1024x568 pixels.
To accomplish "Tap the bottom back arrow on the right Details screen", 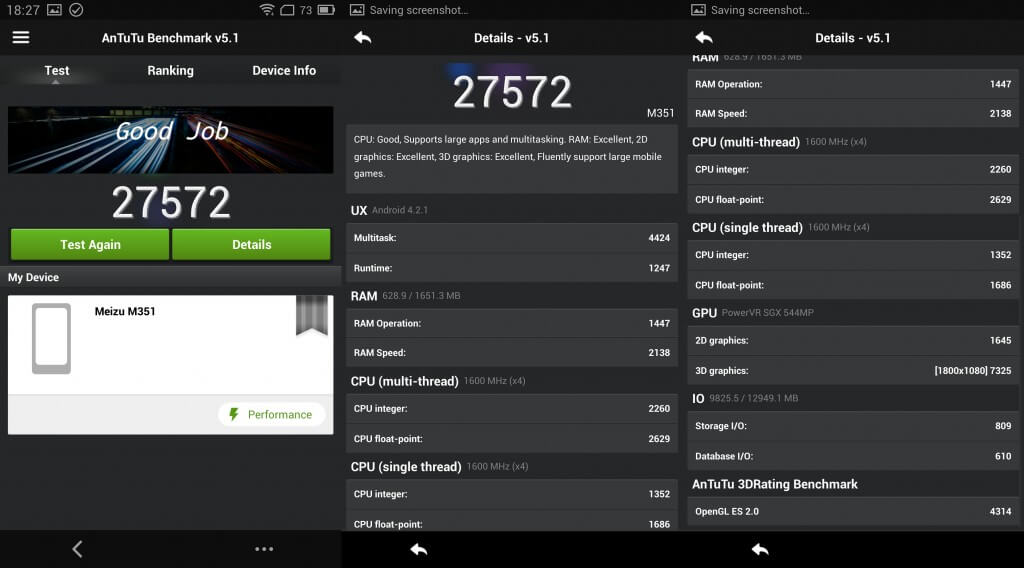I will pyautogui.click(x=760, y=550).
